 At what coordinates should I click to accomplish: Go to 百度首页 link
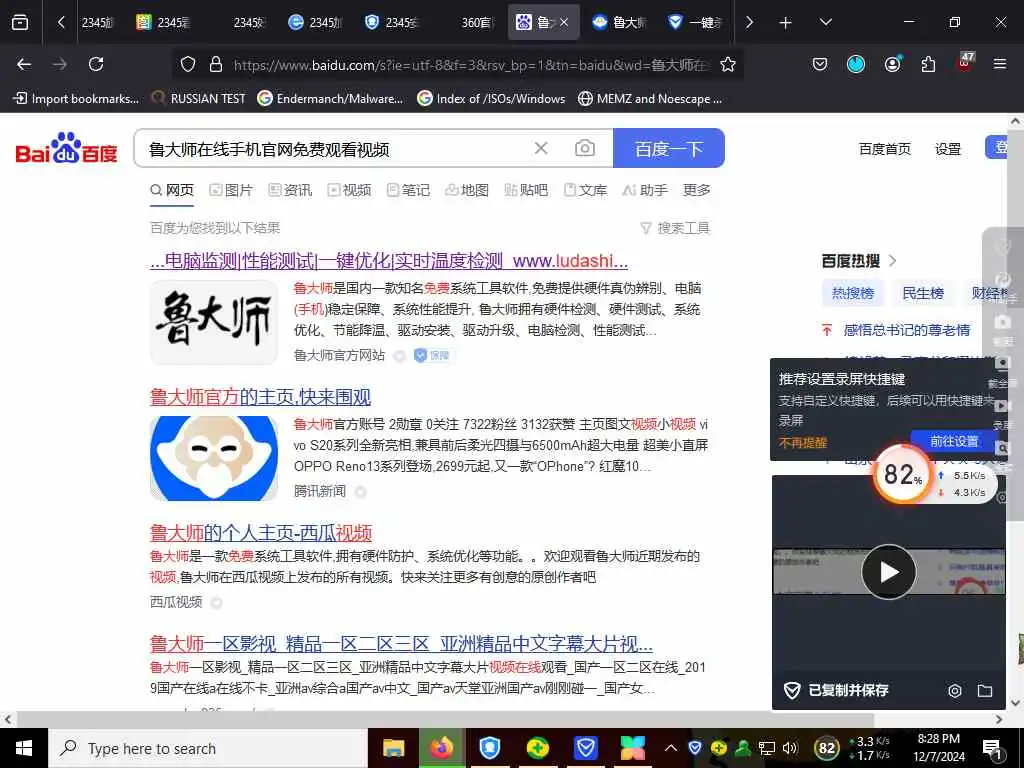[x=884, y=149]
